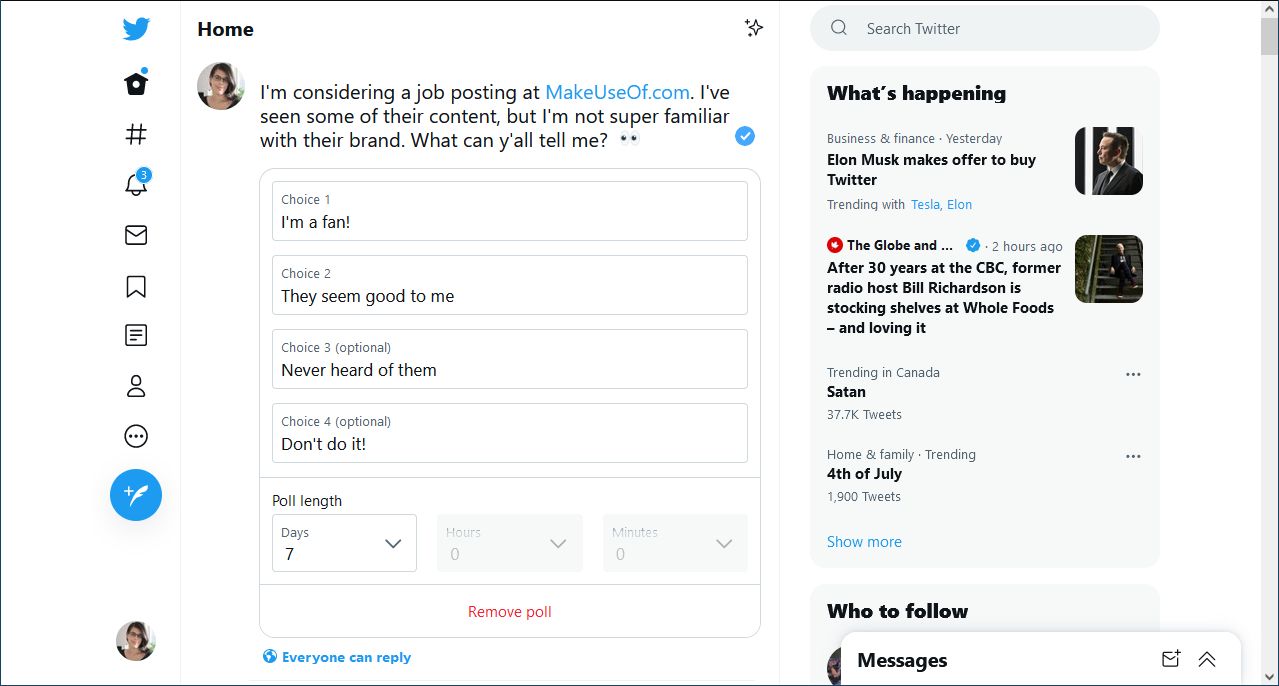This screenshot has height=686, width=1279.
Task: Open the More options sidebar icon
Action: [135, 435]
